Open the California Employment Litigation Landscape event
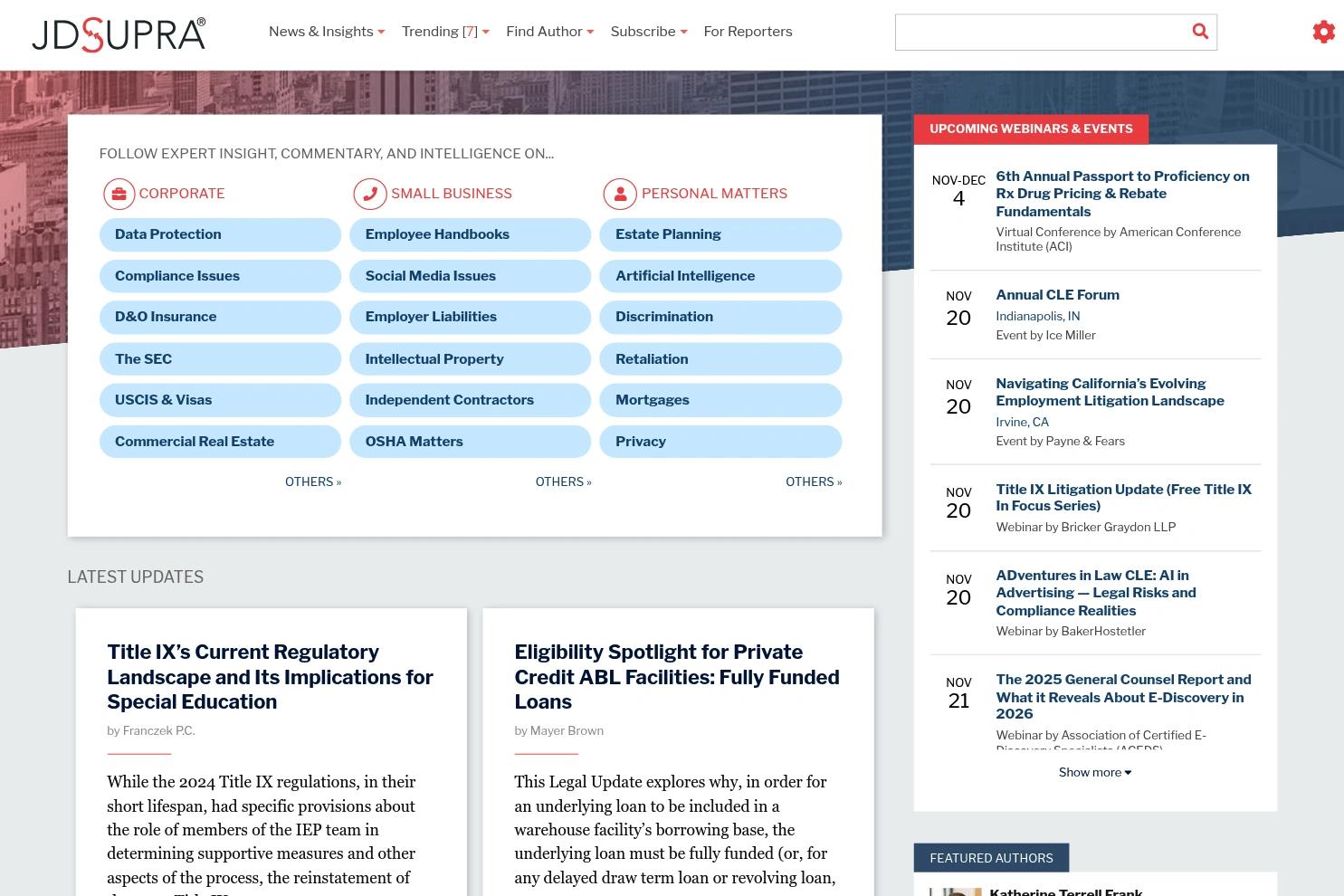This screenshot has width=1344, height=896. 1110,392
